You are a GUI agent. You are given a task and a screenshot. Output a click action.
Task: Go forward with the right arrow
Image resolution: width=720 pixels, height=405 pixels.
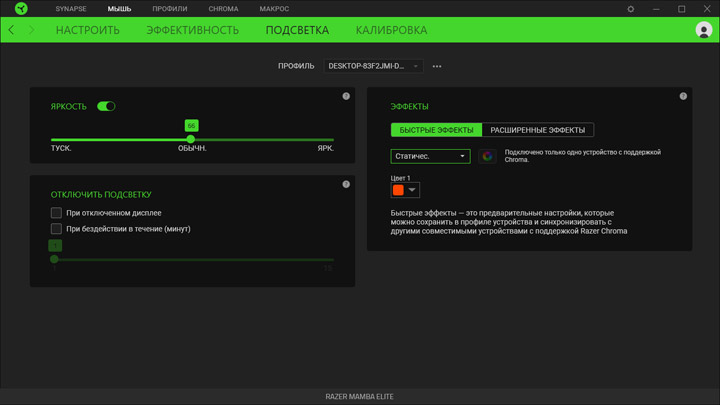pos(31,30)
